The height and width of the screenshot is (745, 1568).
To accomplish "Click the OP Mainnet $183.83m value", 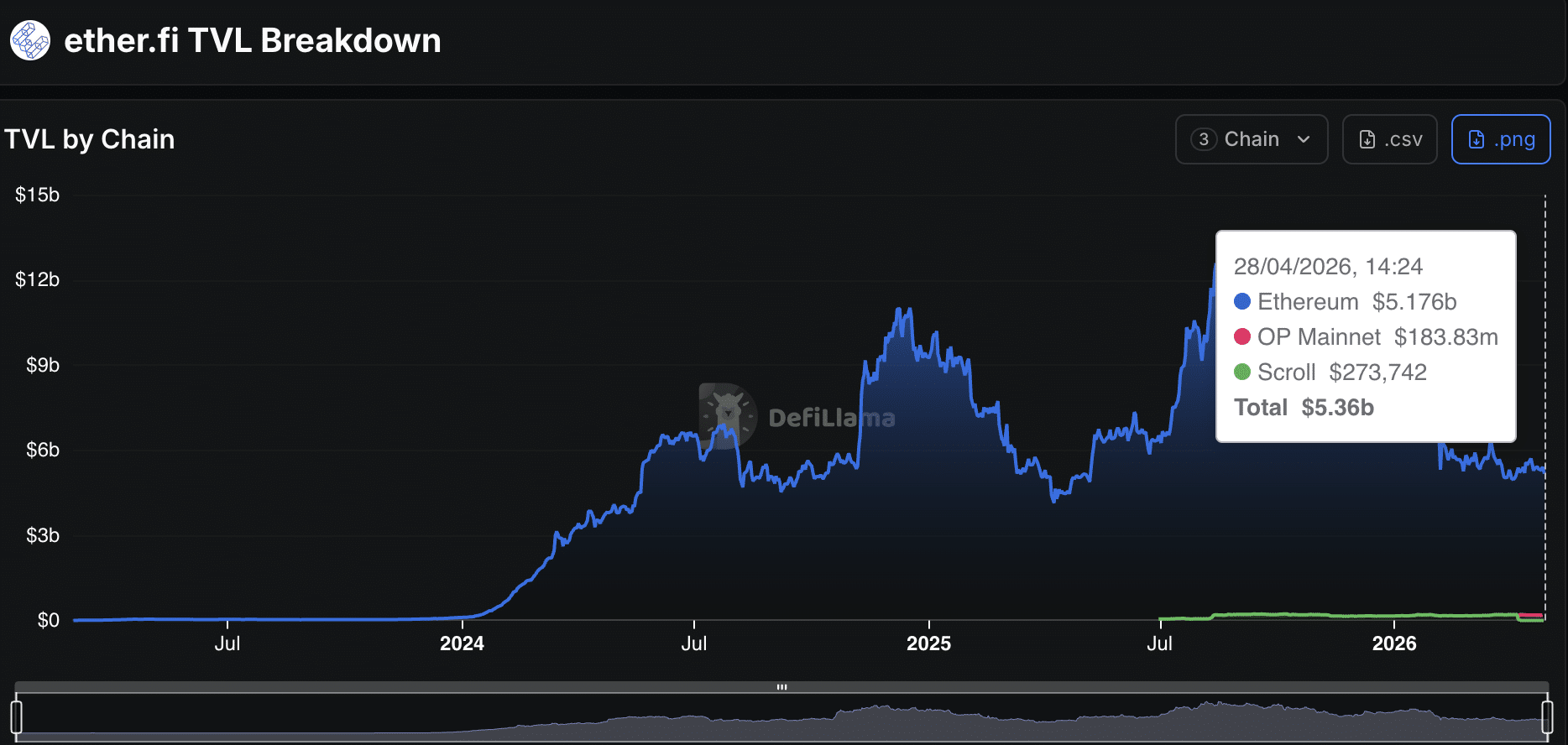I will 1446,337.
